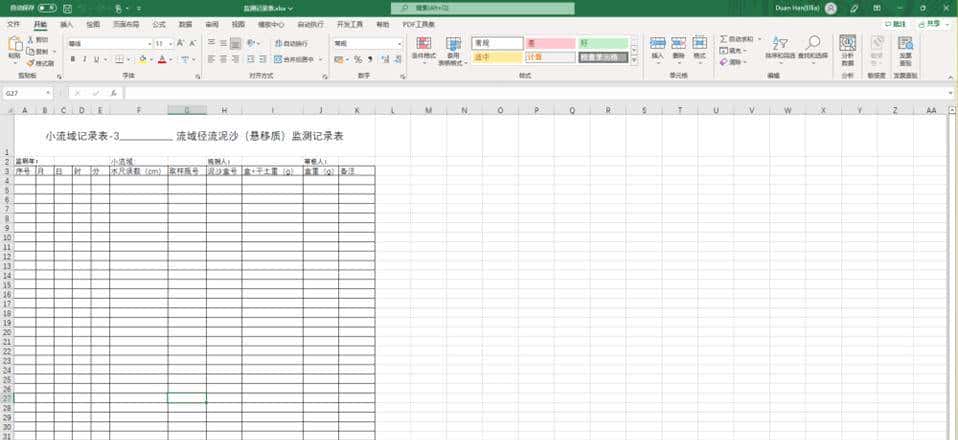Expand the Name Box dropdown
This screenshot has width=958, height=440.
tap(48, 94)
